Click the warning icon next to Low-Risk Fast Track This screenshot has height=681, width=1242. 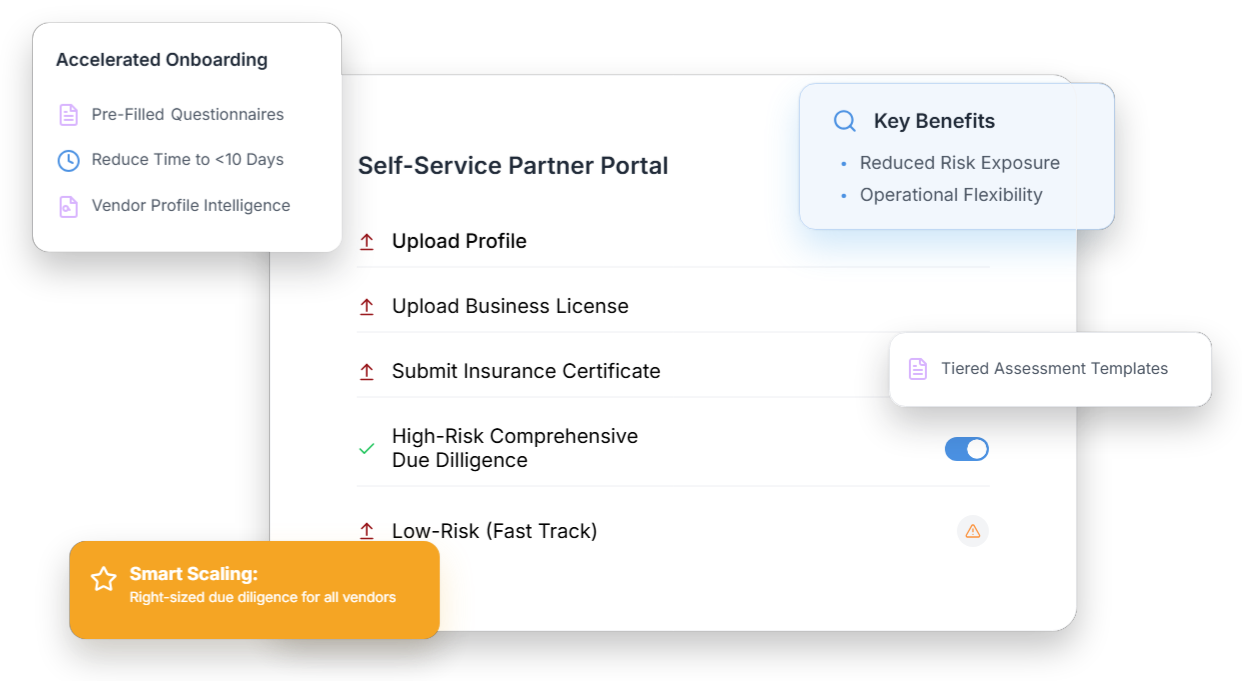point(972,531)
